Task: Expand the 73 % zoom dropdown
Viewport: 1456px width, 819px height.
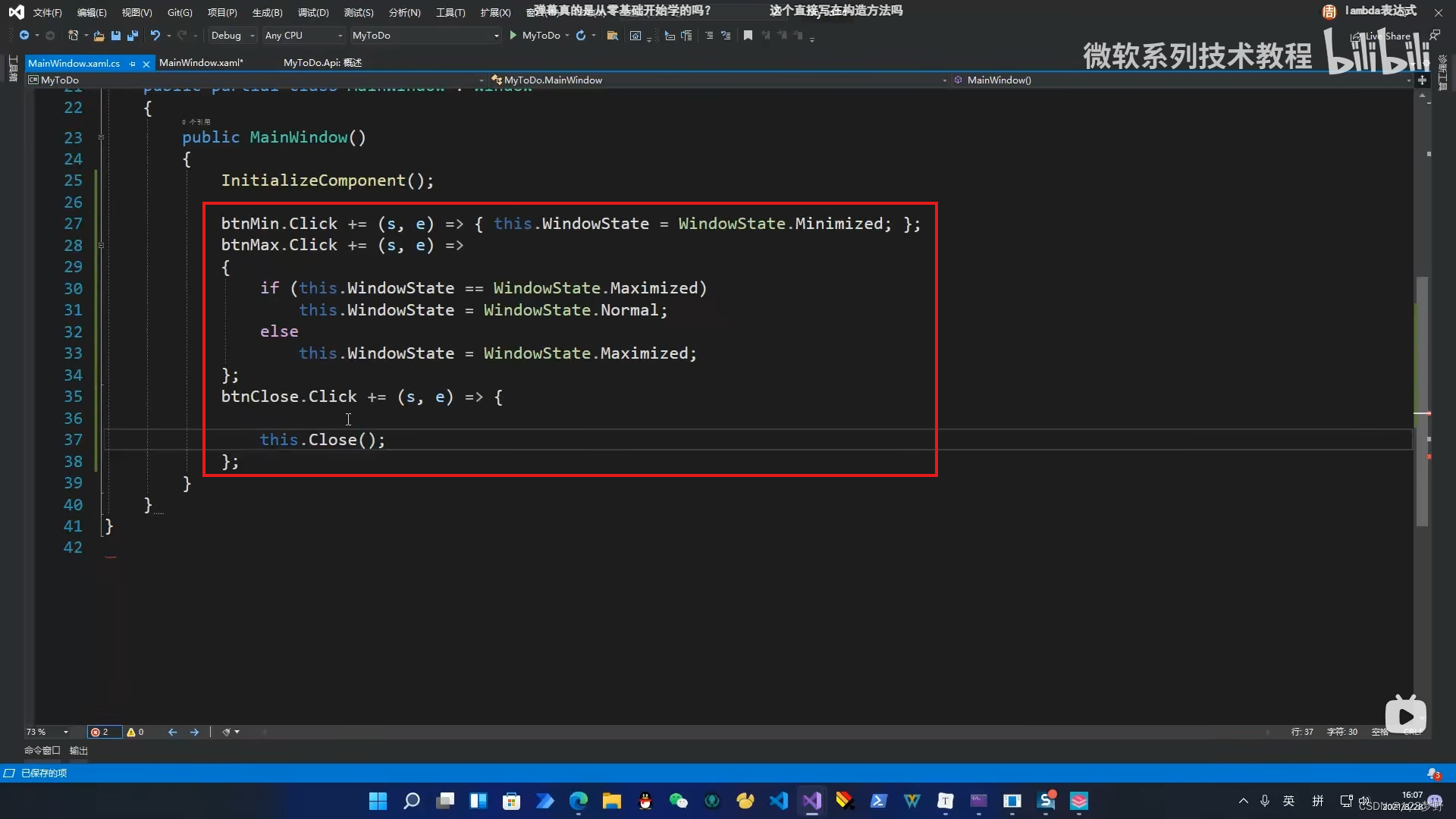Action: pos(66,732)
